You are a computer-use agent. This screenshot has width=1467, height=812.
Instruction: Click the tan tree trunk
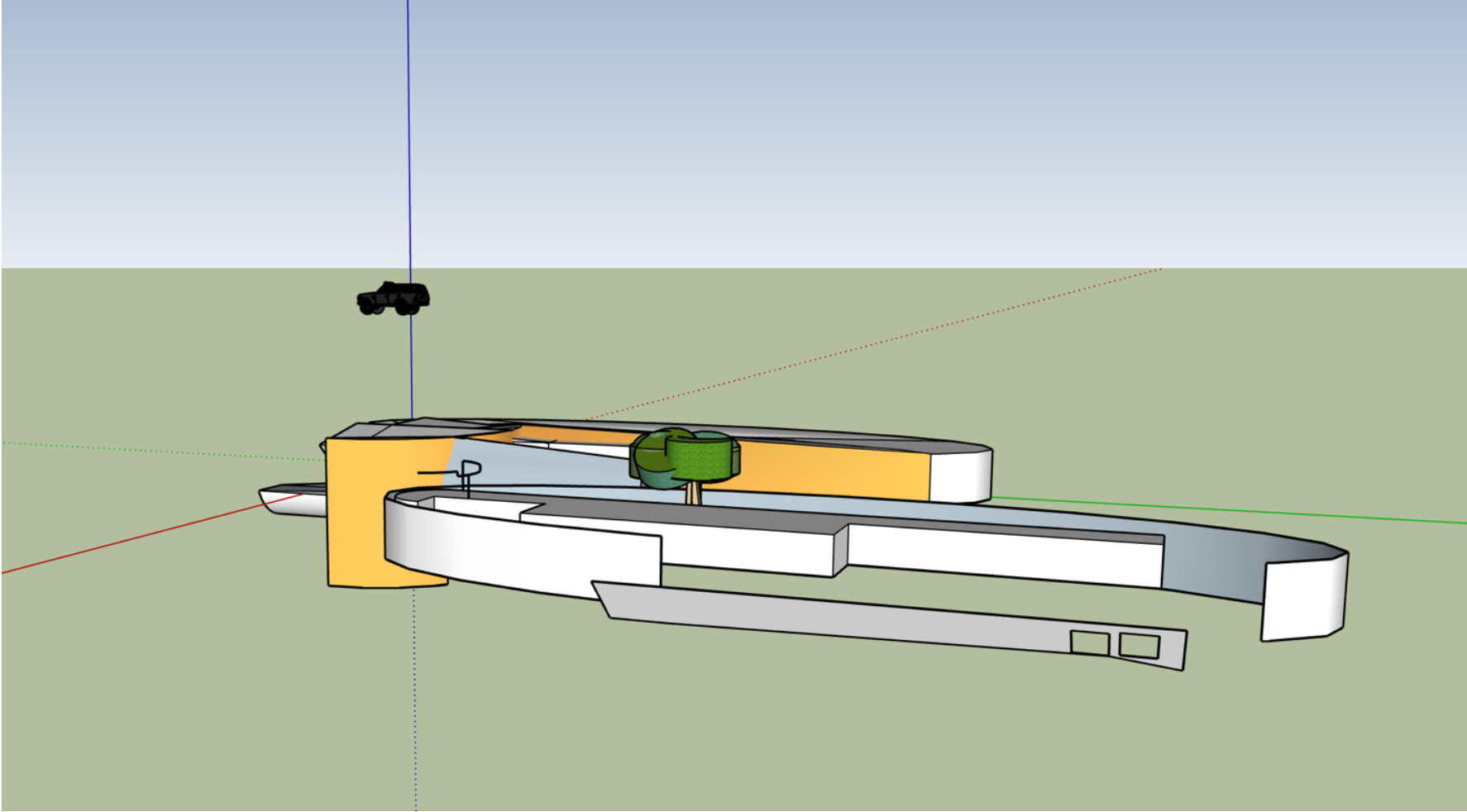tap(693, 494)
